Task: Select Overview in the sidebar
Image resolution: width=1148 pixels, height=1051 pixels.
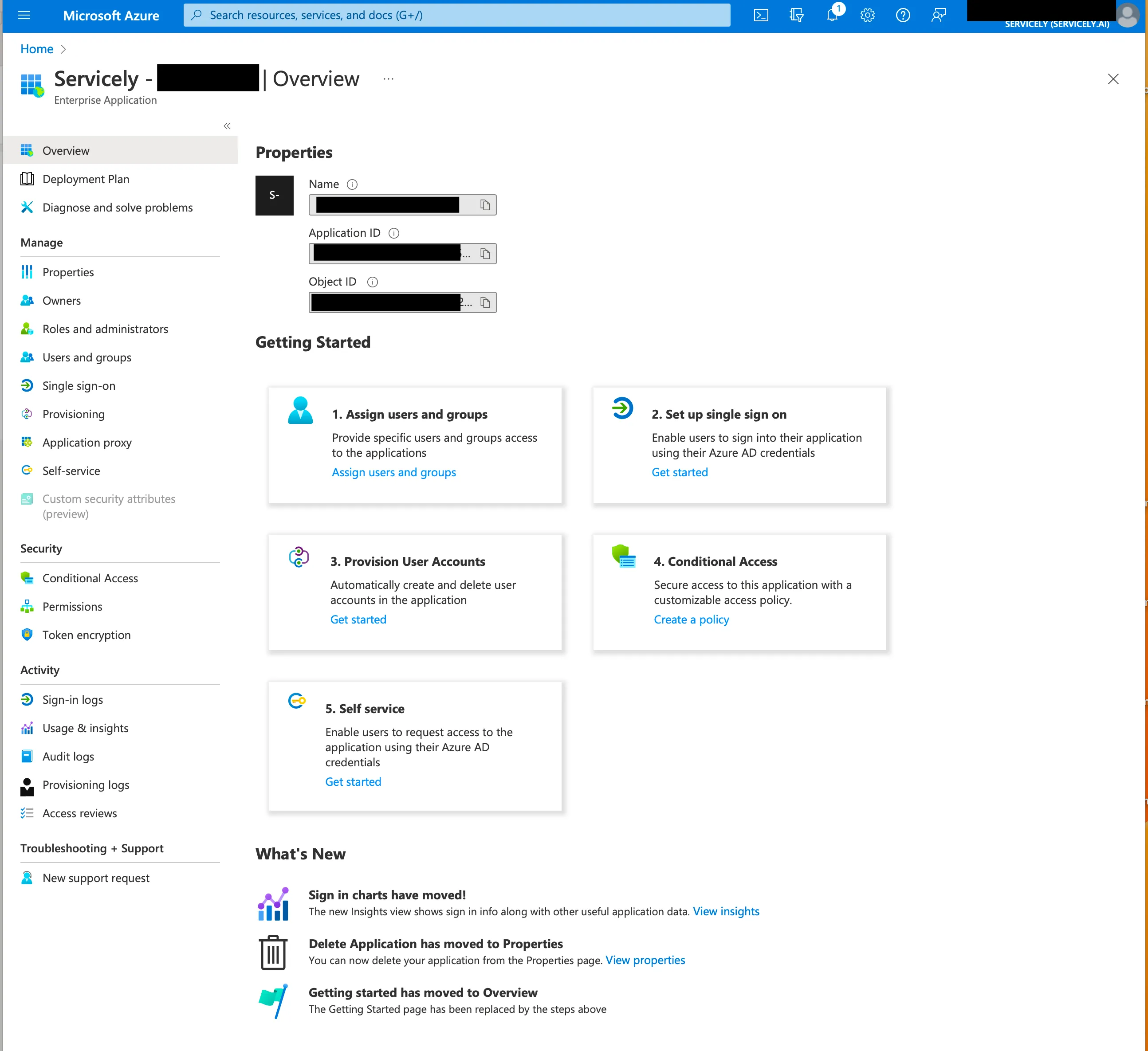Action: click(x=120, y=150)
